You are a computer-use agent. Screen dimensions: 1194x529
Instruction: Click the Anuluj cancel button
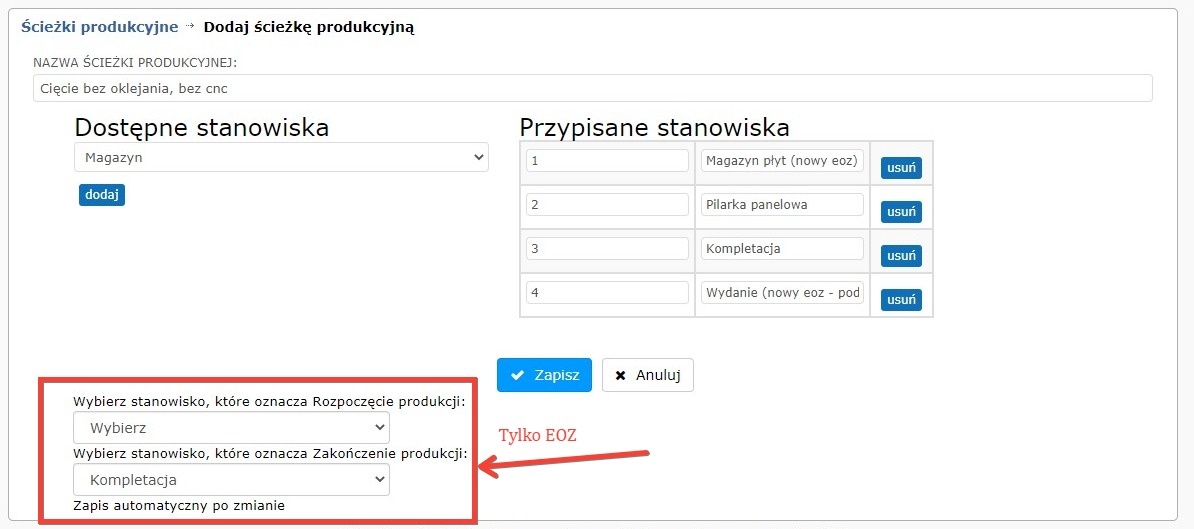point(647,375)
